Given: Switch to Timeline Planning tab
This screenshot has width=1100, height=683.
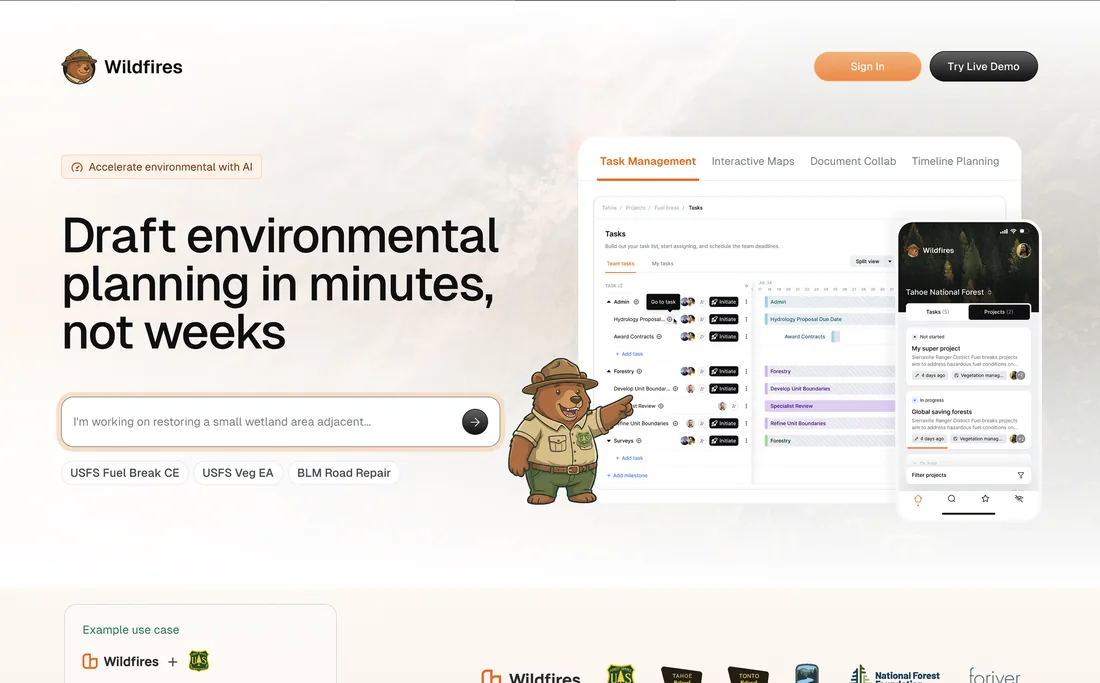Looking at the screenshot, I should [955, 161].
